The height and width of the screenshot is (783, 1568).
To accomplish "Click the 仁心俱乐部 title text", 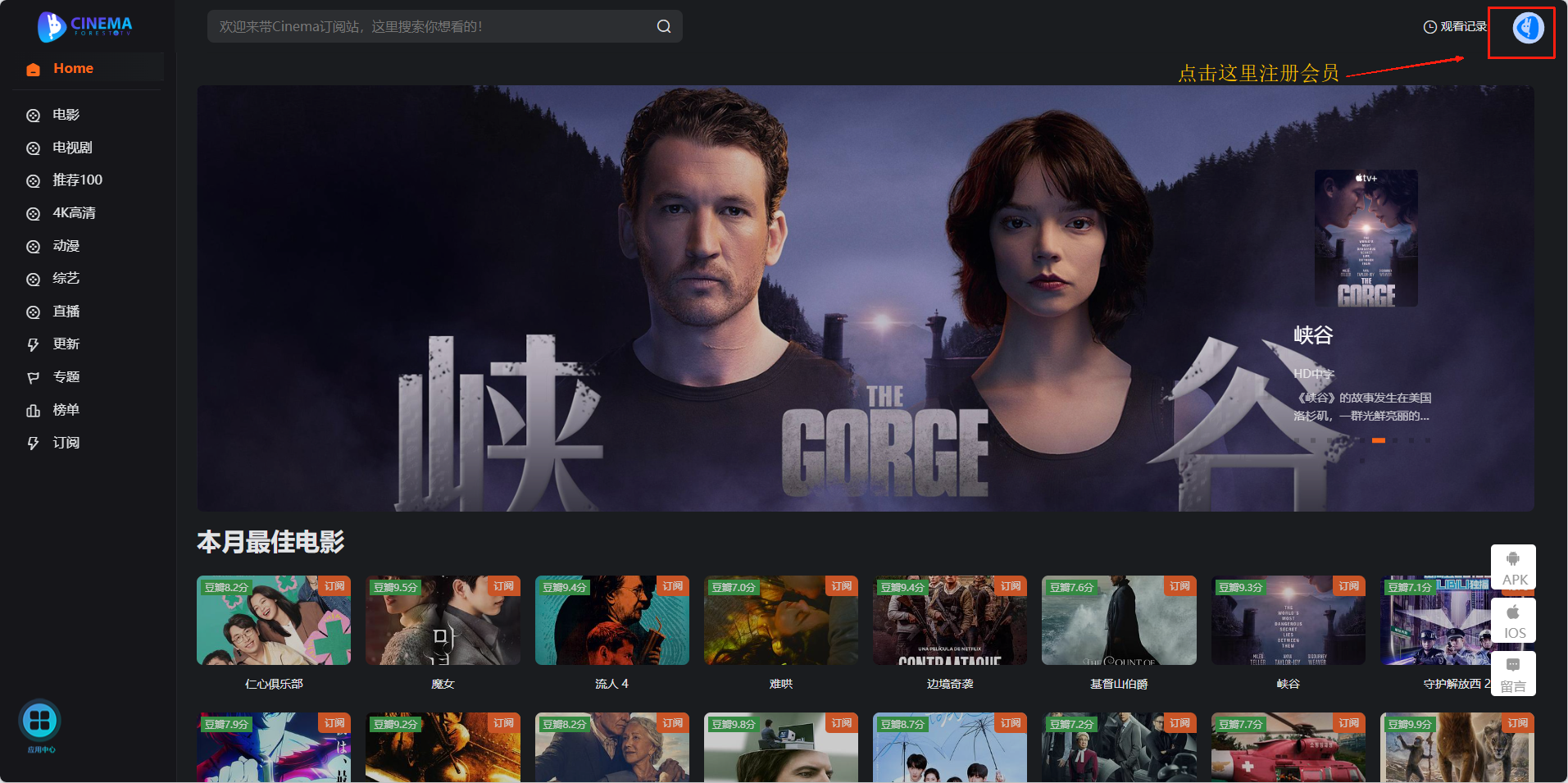I will [x=274, y=684].
